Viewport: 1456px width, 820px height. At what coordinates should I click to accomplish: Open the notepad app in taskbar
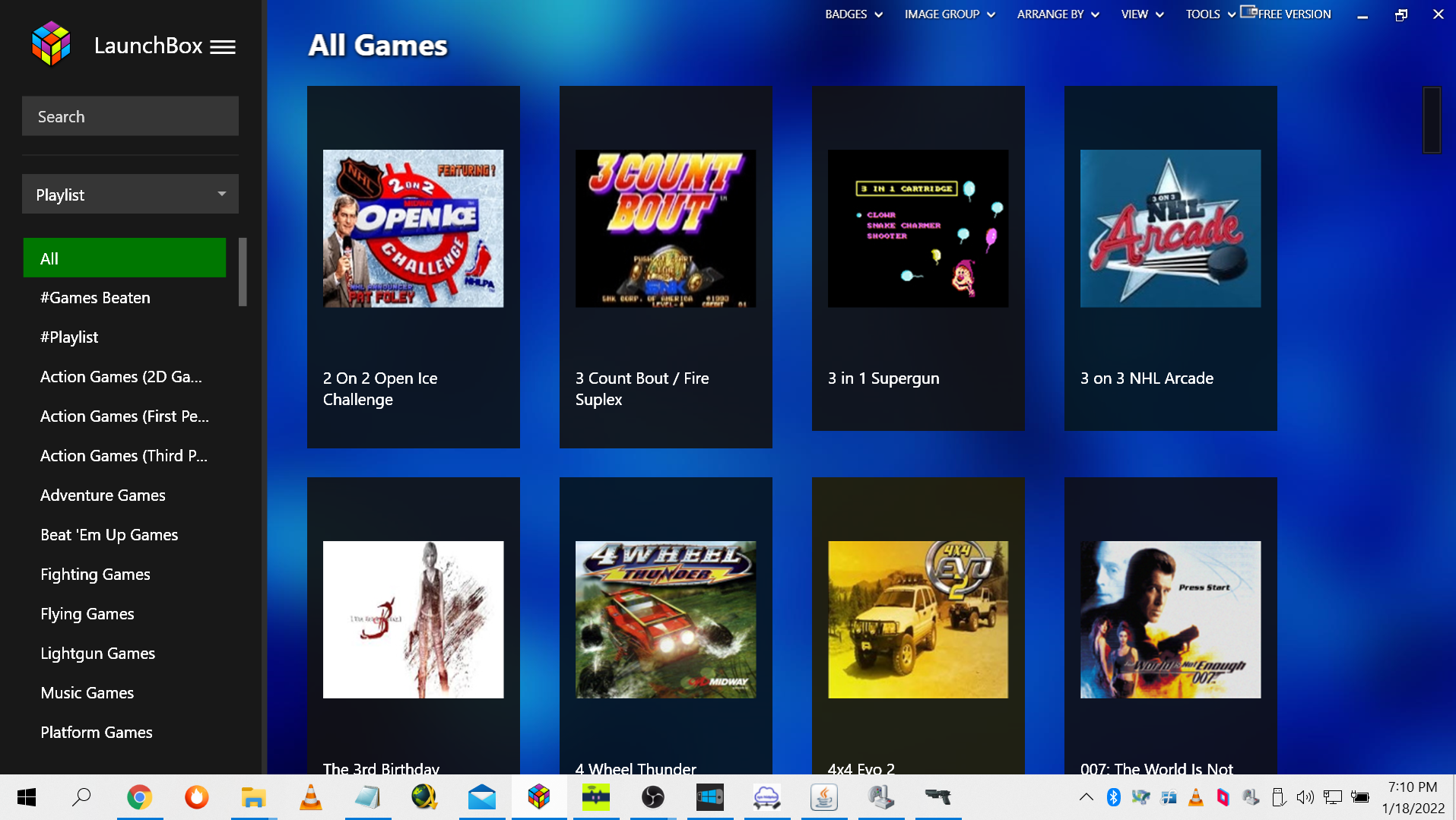367,797
